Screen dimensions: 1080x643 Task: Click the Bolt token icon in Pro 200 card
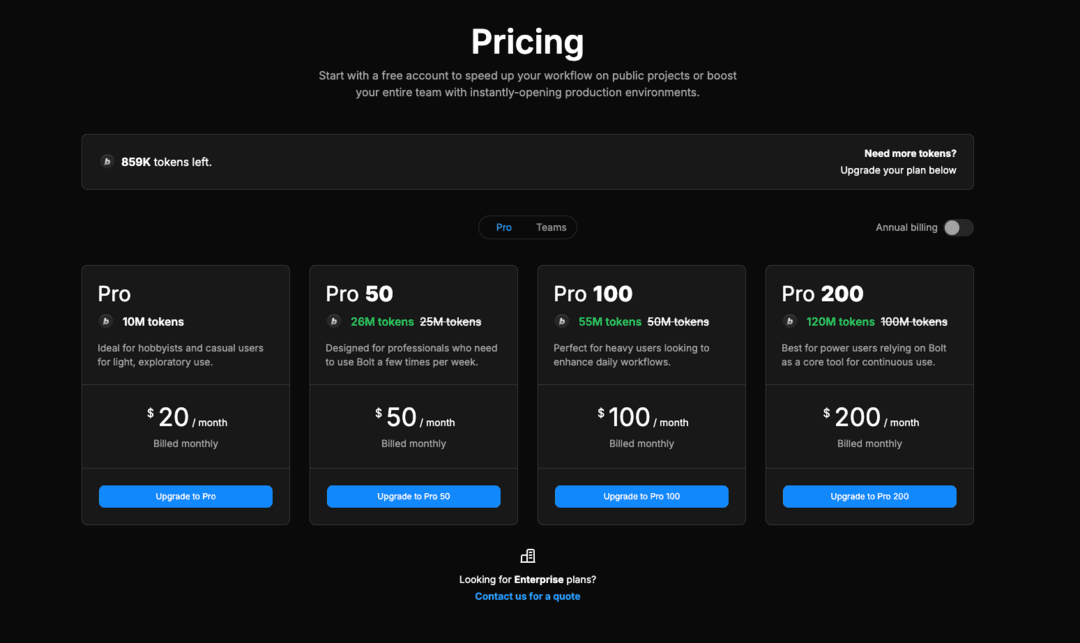click(x=790, y=321)
